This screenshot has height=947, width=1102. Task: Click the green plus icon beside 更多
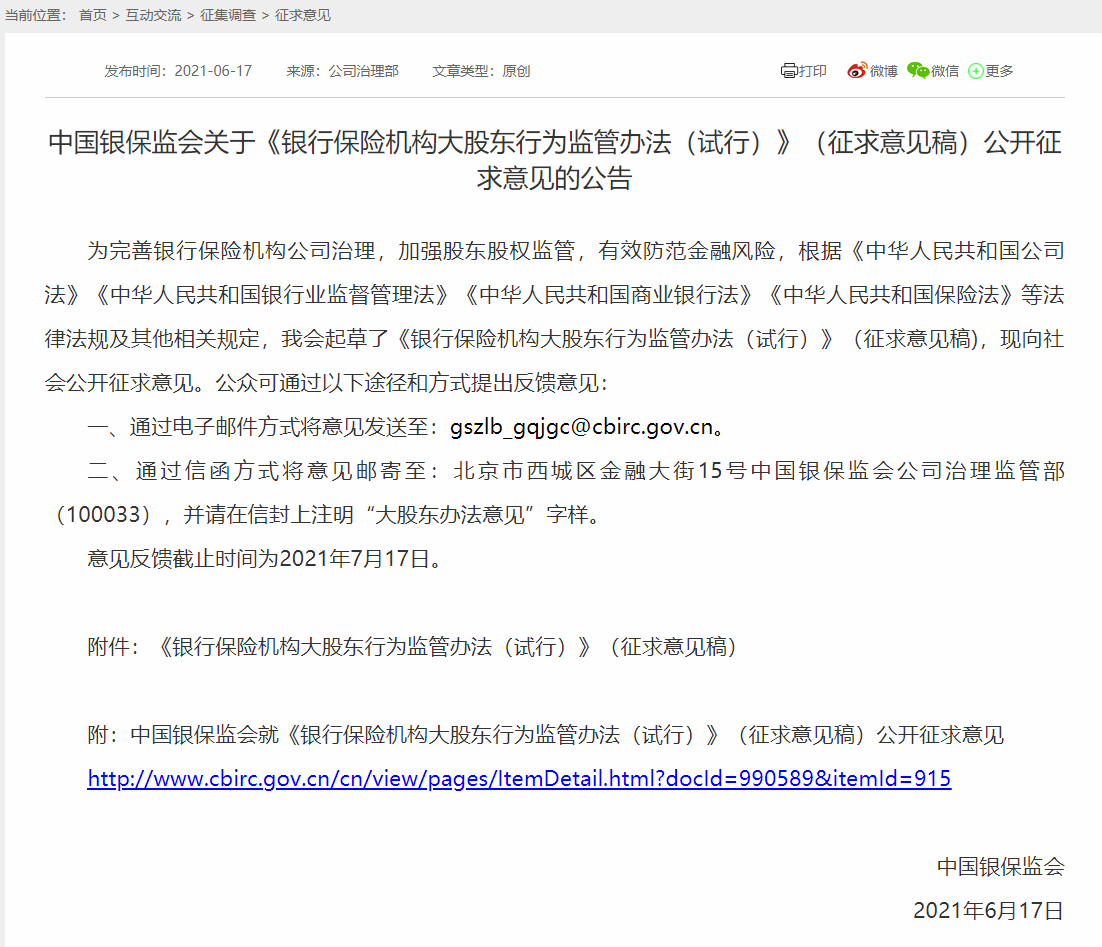pos(976,71)
